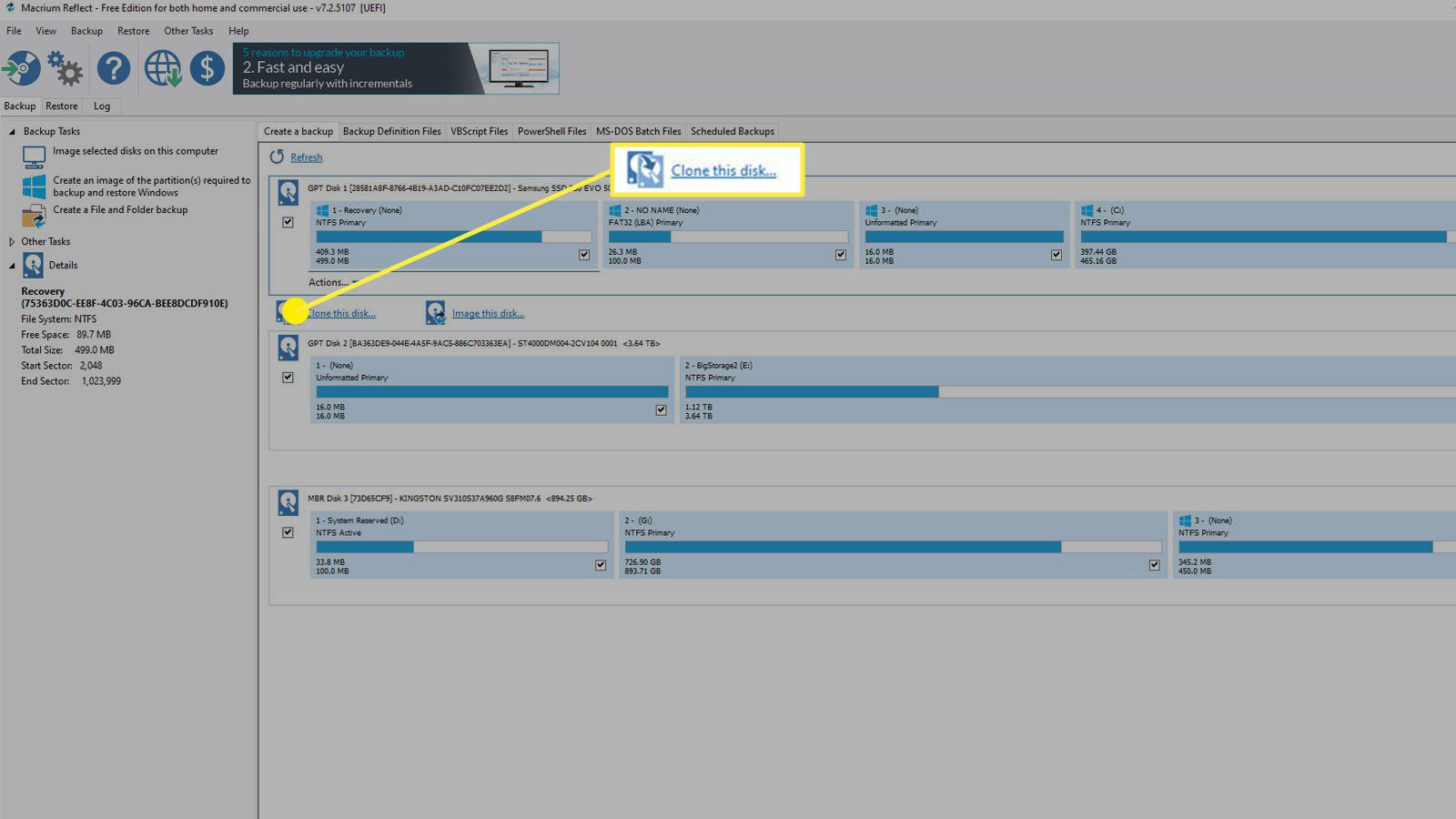Viewport: 1456px width, 819px height.
Task: Open the Other Tasks menu
Action: tap(188, 31)
